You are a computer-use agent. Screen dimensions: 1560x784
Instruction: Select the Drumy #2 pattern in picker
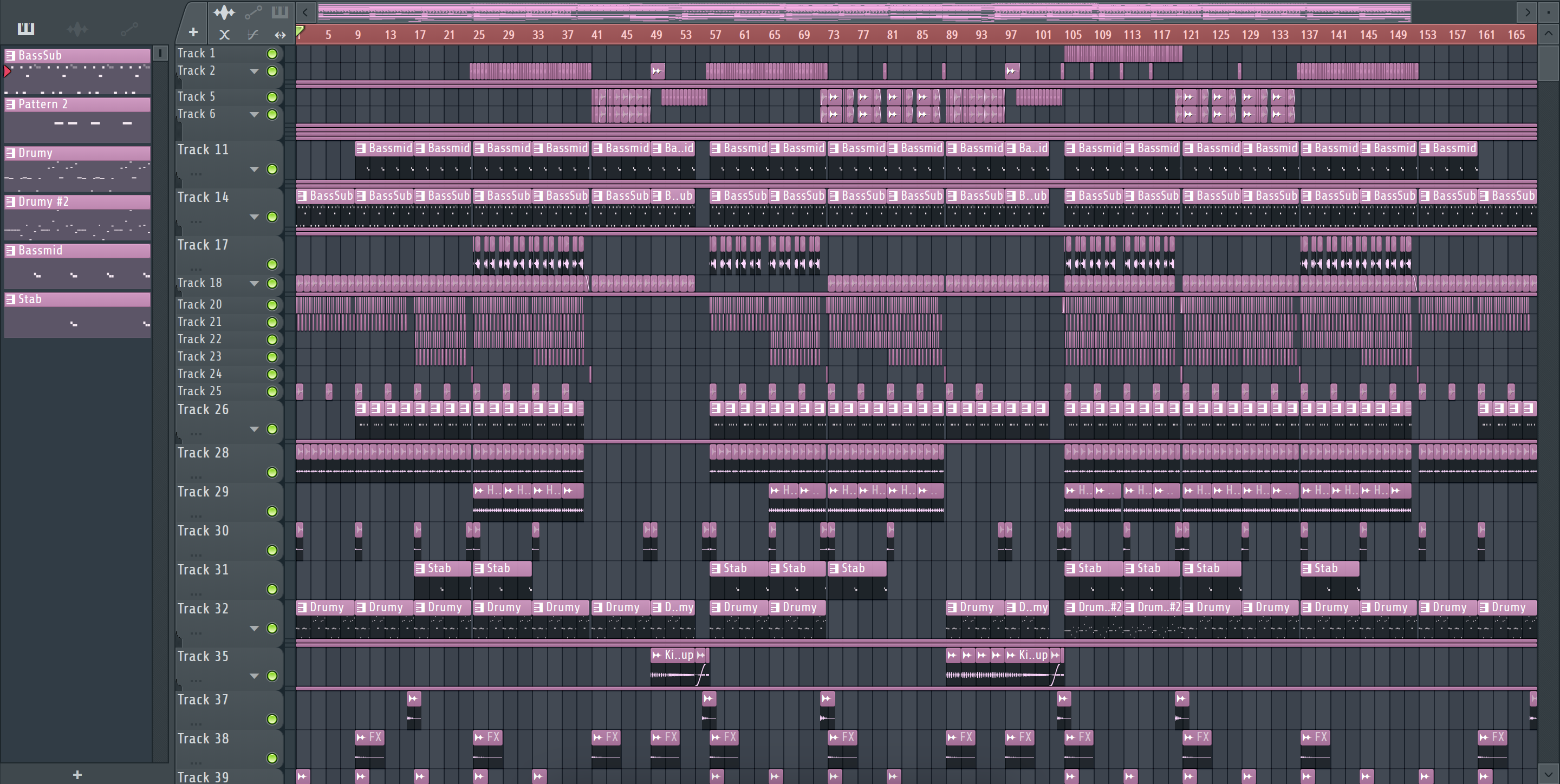77,217
